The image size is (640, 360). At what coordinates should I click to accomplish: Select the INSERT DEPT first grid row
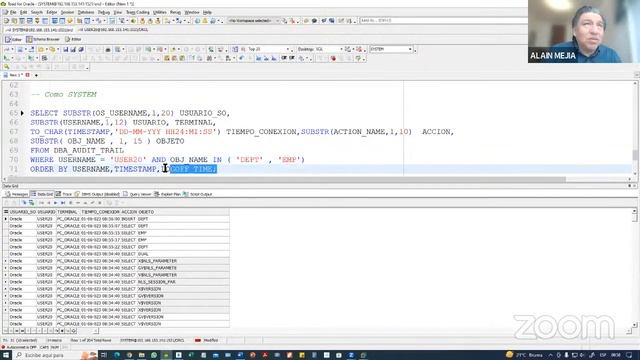tap(116, 219)
